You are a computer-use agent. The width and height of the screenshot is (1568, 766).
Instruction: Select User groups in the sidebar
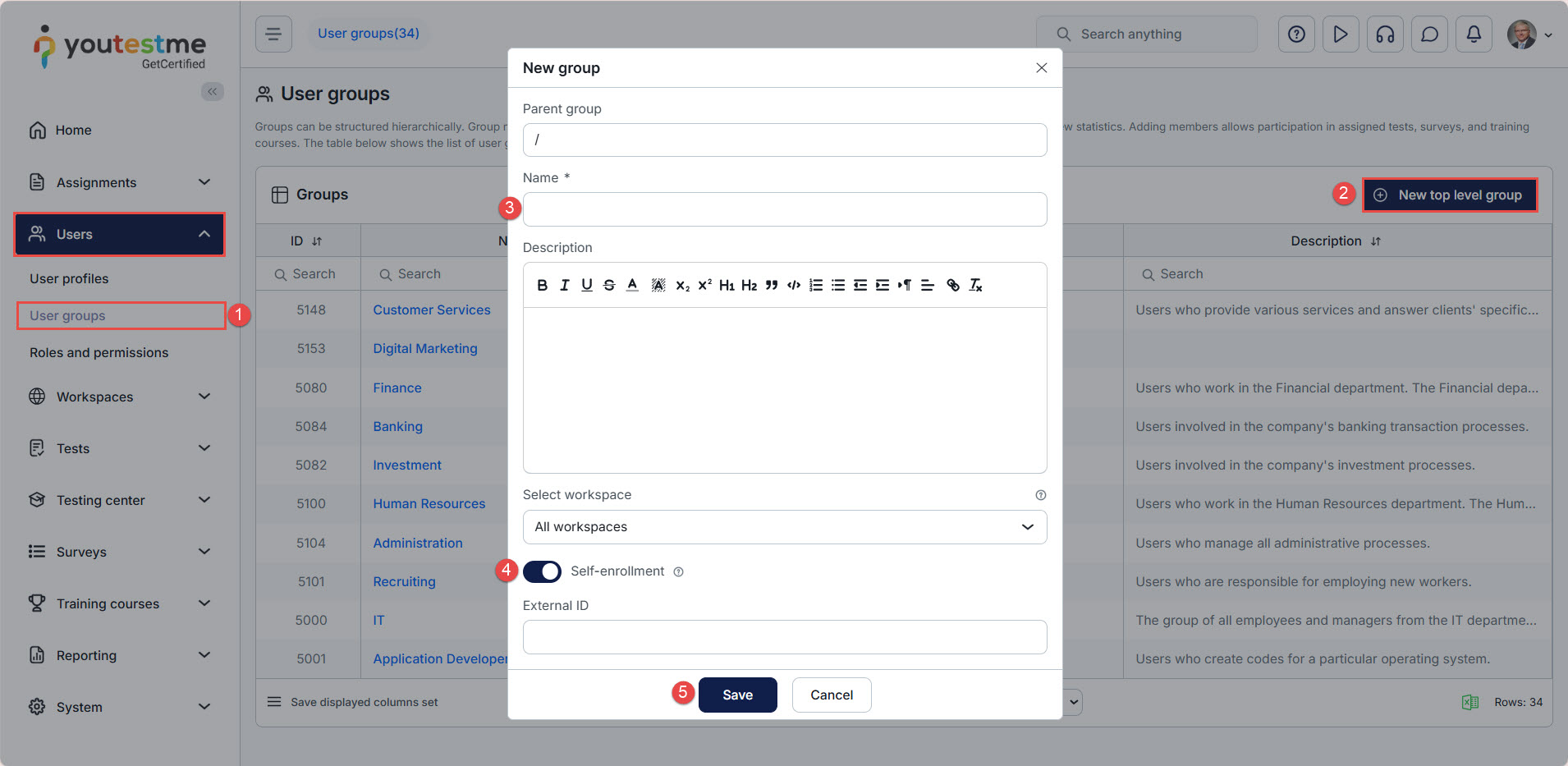click(67, 315)
